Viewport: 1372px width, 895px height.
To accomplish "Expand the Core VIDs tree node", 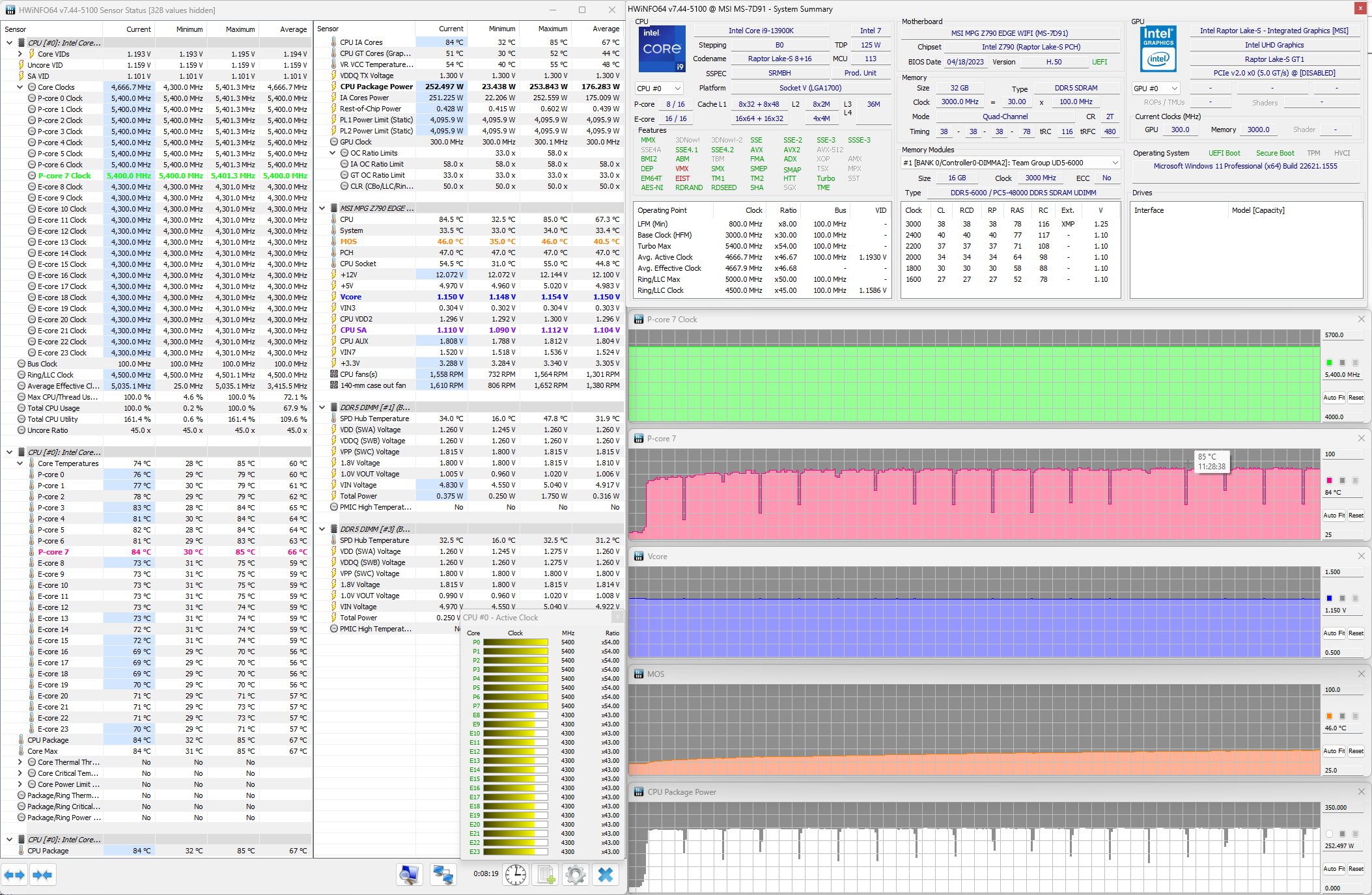I will point(20,54).
